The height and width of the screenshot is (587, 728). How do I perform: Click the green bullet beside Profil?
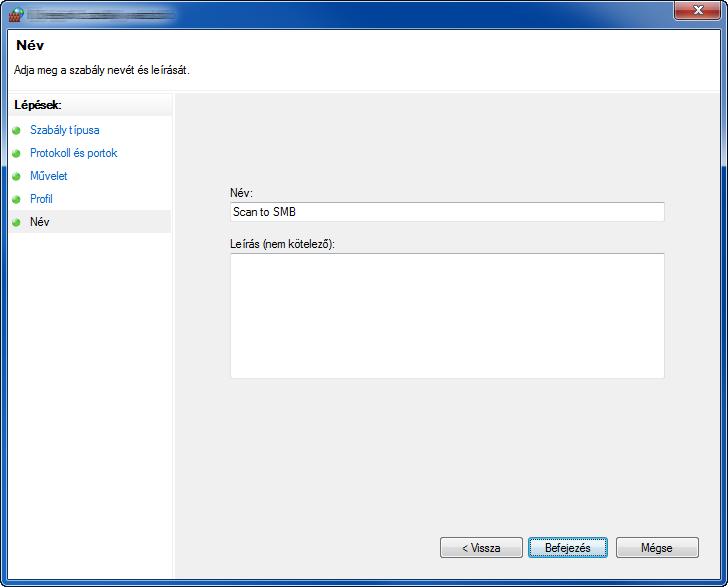(x=16, y=199)
